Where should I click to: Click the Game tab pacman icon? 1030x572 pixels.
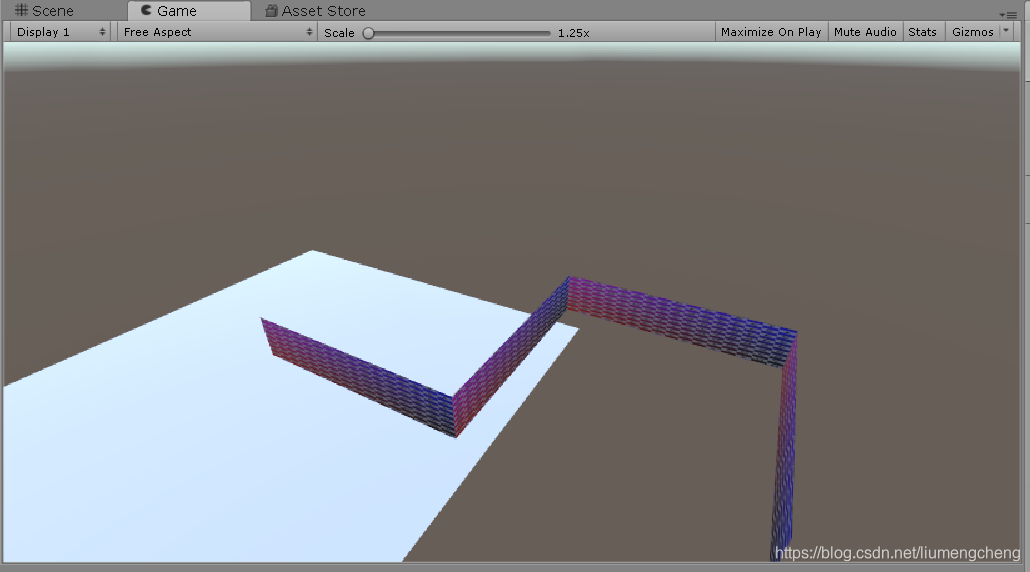(x=146, y=10)
